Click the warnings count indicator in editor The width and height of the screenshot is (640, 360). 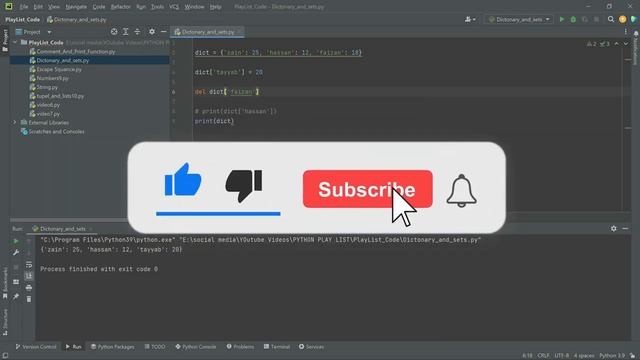(591, 44)
